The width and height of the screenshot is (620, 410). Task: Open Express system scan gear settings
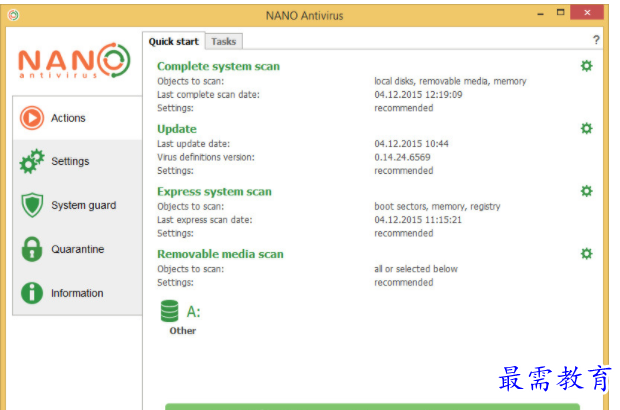pyautogui.click(x=586, y=191)
